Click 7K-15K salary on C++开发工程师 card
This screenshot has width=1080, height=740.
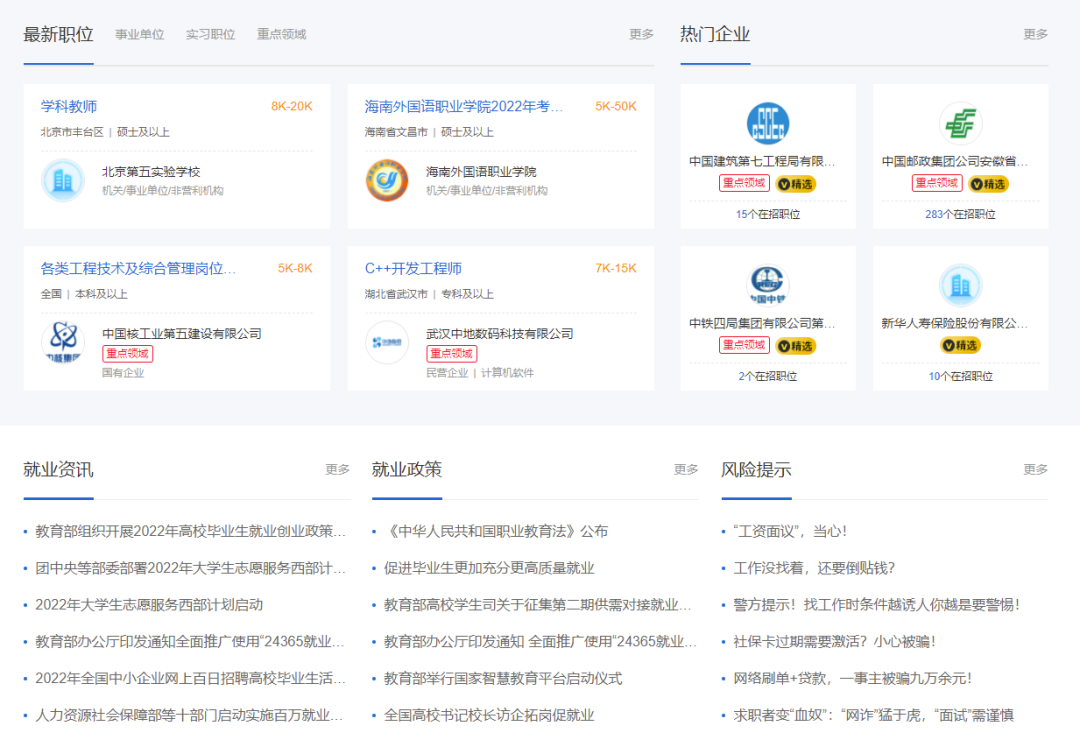616,268
